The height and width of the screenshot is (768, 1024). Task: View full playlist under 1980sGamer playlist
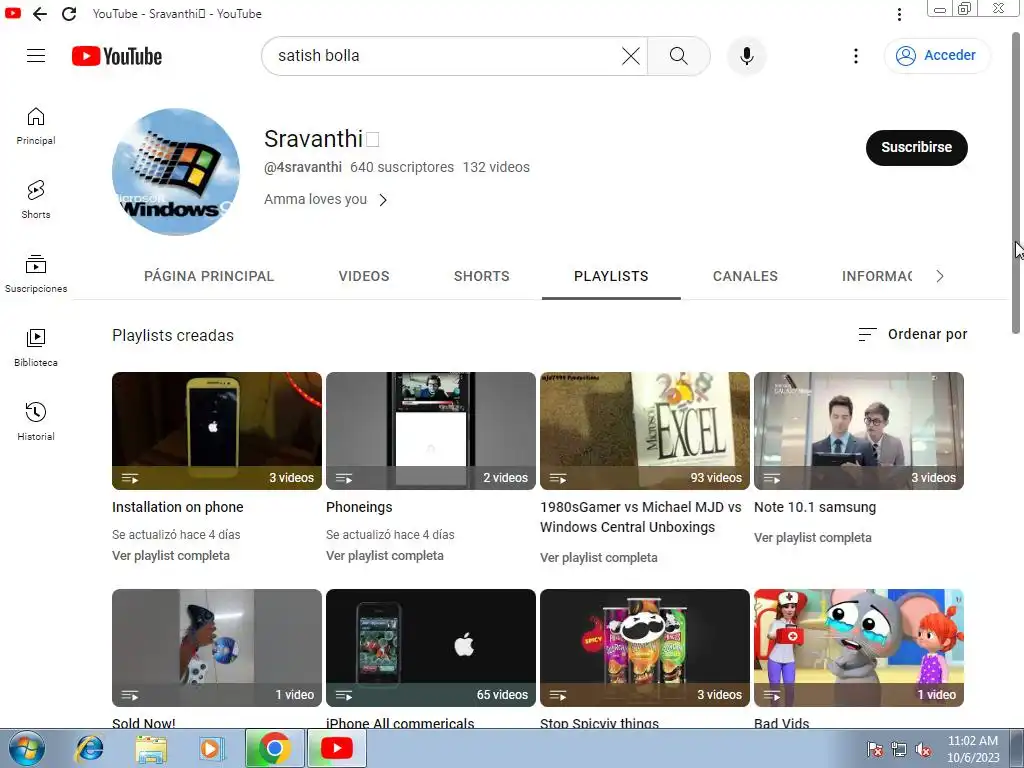coord(599,558)
